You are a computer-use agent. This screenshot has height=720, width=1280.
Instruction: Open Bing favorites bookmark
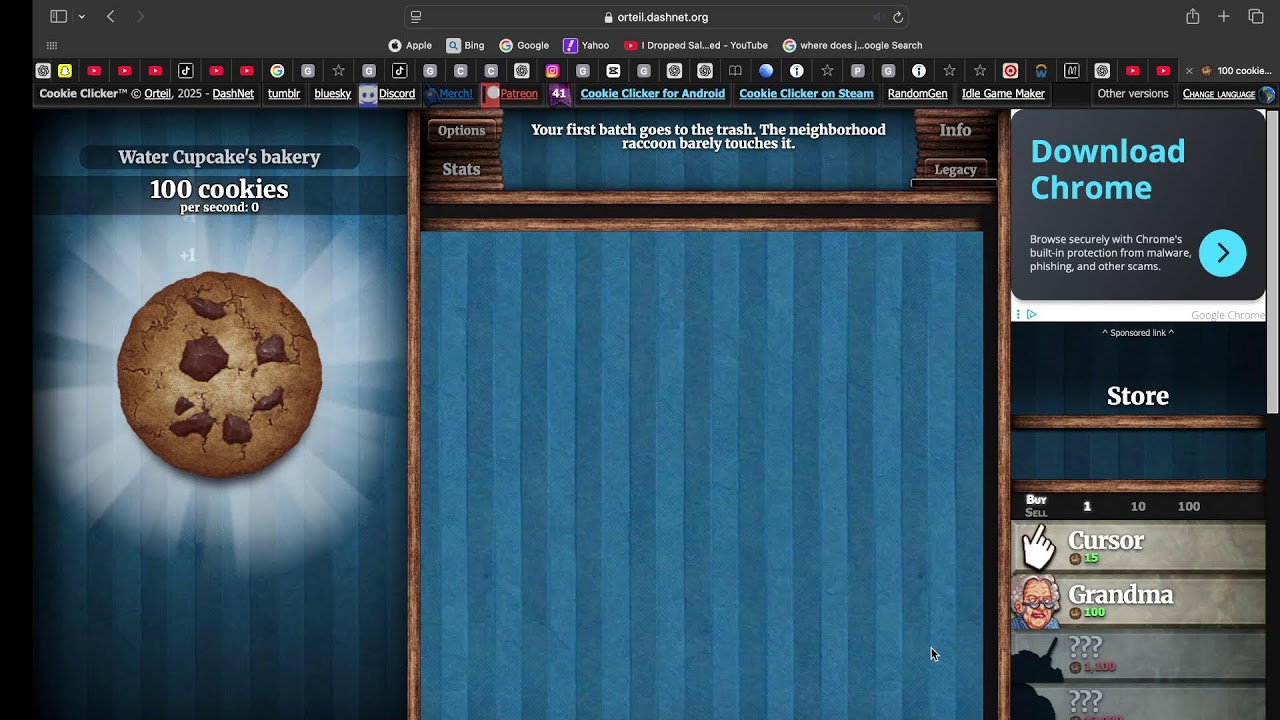pyautogui.click(x=465, y=45)
